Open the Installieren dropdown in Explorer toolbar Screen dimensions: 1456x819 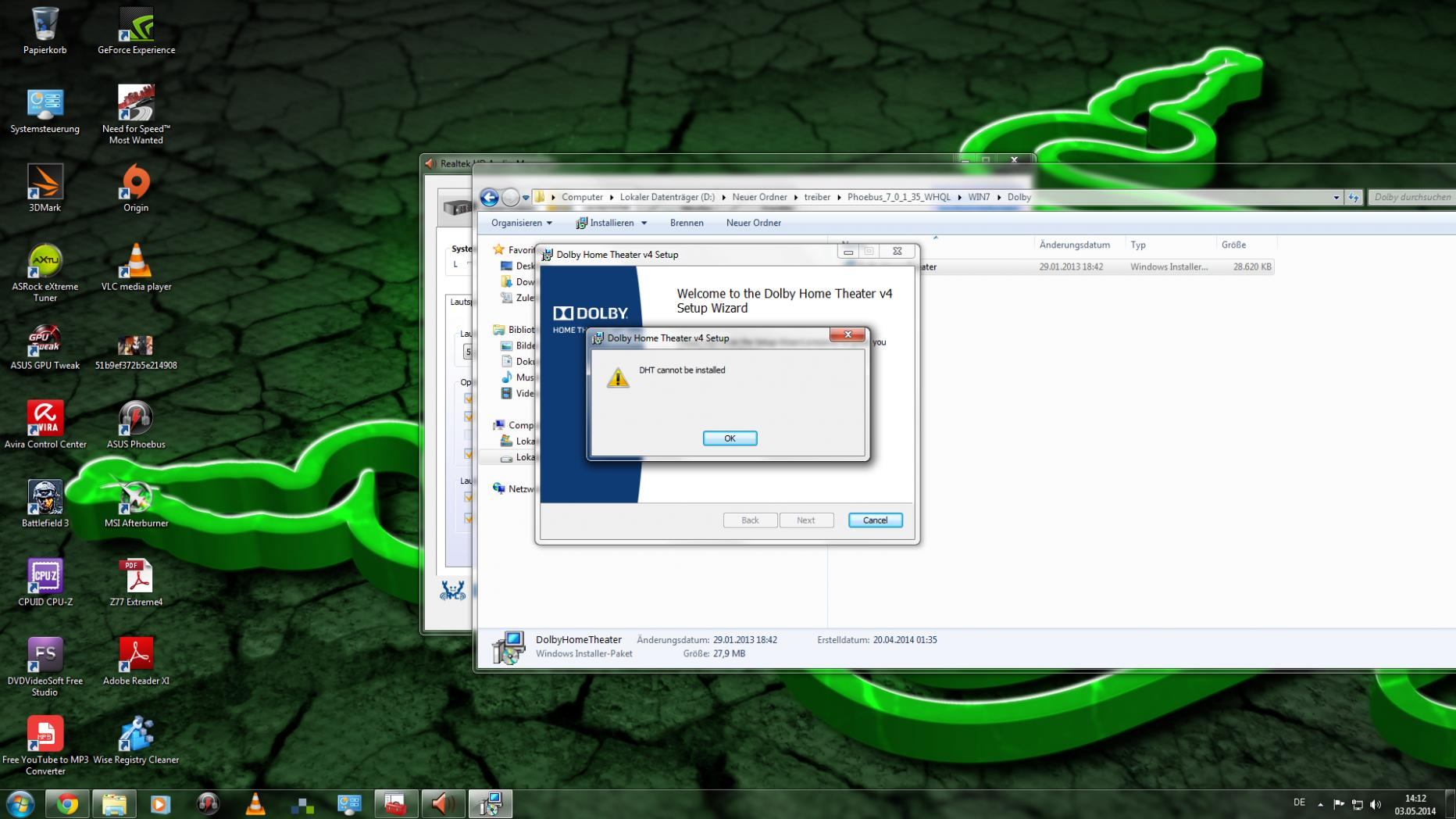pos(644,223)
